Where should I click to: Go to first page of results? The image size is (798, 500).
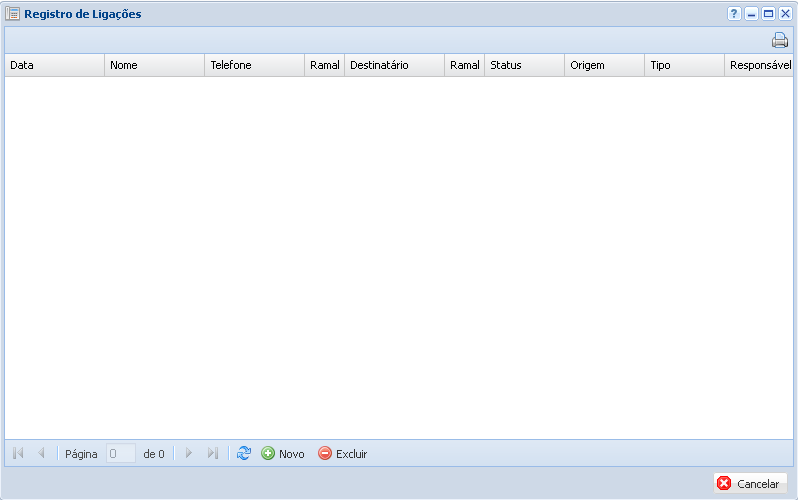(x=18, y=454)
